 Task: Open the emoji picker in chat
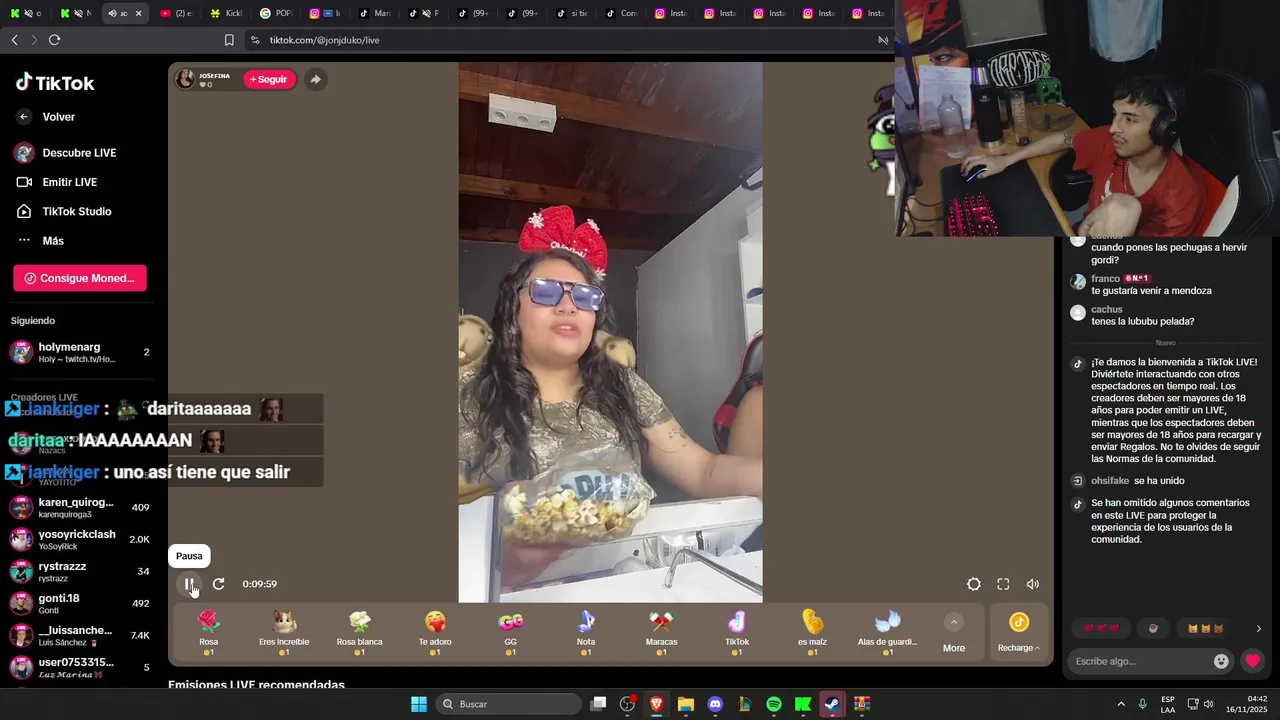pyautogui.click(x=1221, y=661)
